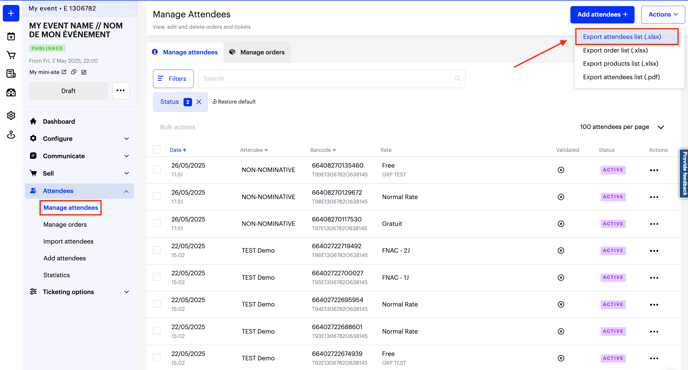Check the row with barcode 66402722674939

click(157, 358)
